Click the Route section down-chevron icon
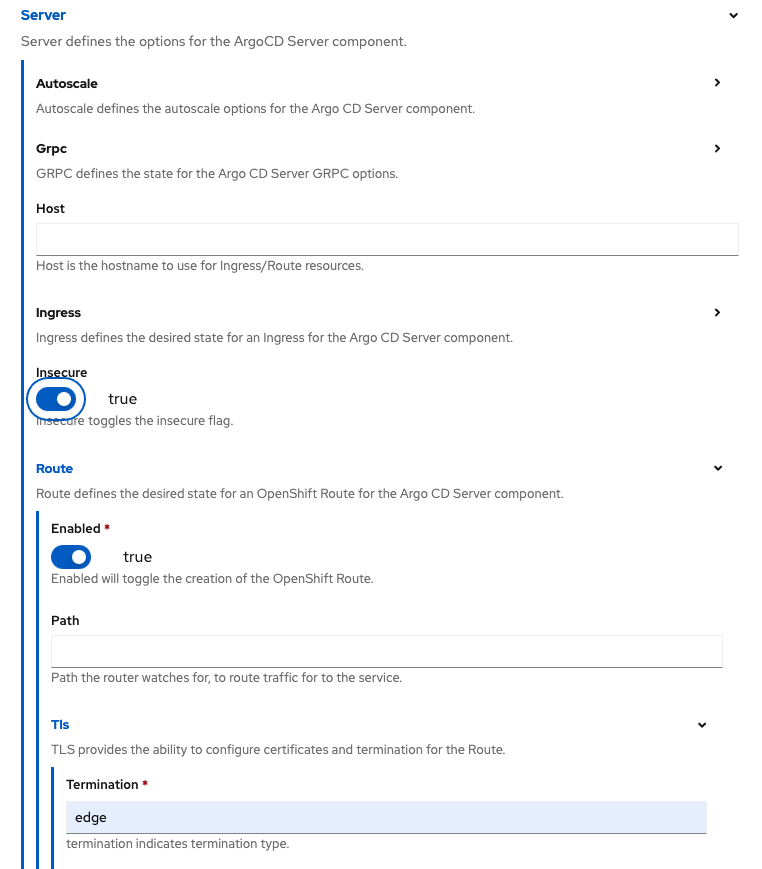 [717, 468]
